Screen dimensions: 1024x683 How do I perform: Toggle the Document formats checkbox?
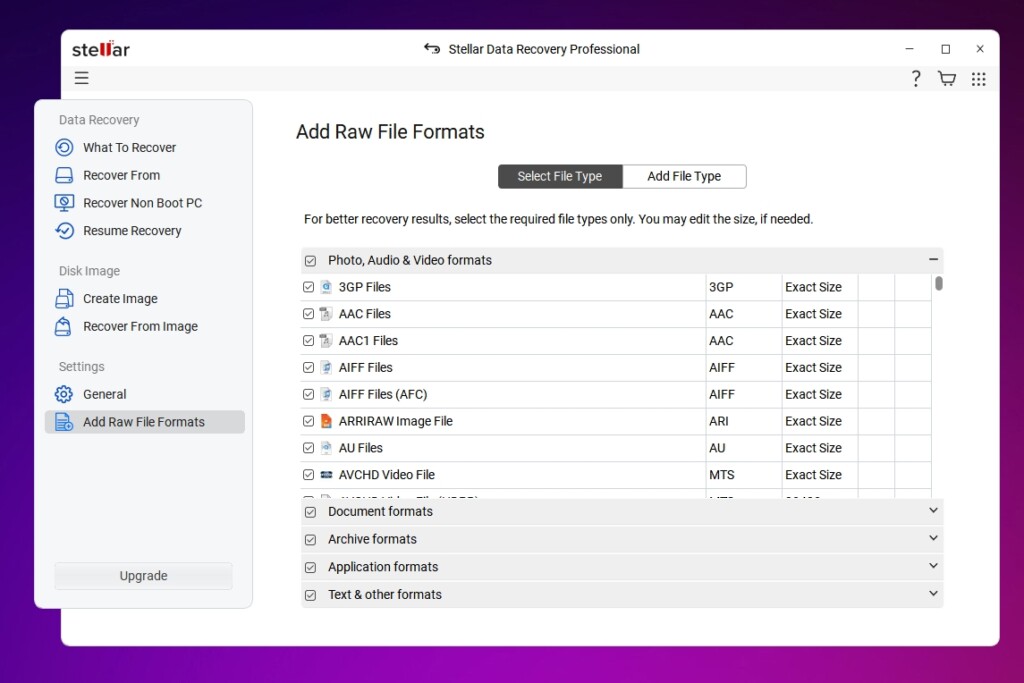coord(310,512)
